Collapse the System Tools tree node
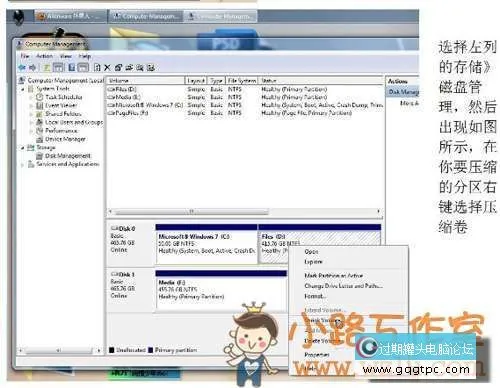The width and height of the screenshot is (500, 388). coord(23,89)
